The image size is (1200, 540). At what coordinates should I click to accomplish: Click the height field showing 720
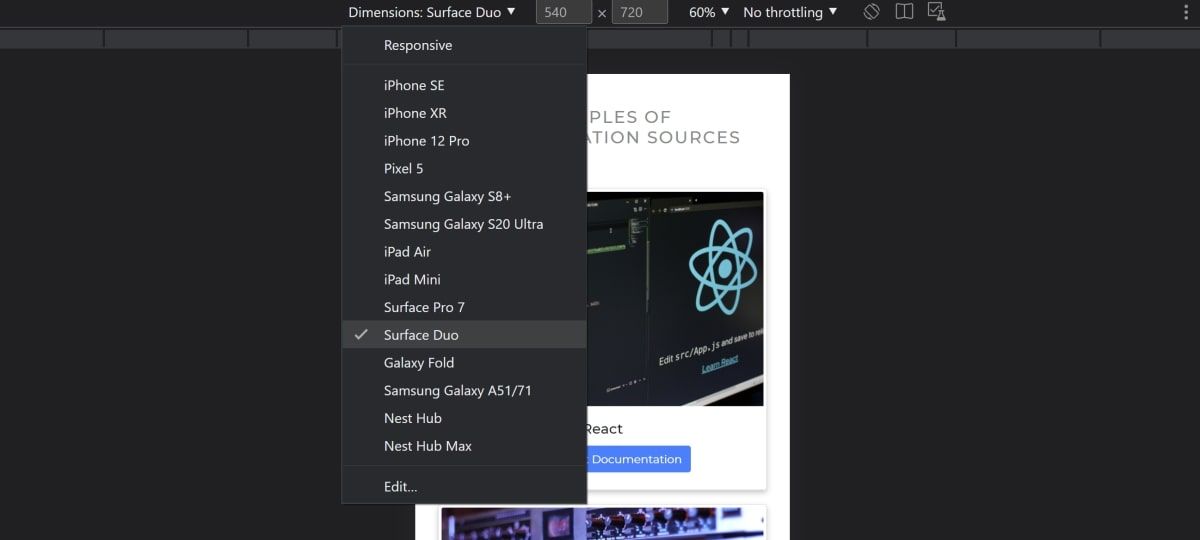point(640,12)
